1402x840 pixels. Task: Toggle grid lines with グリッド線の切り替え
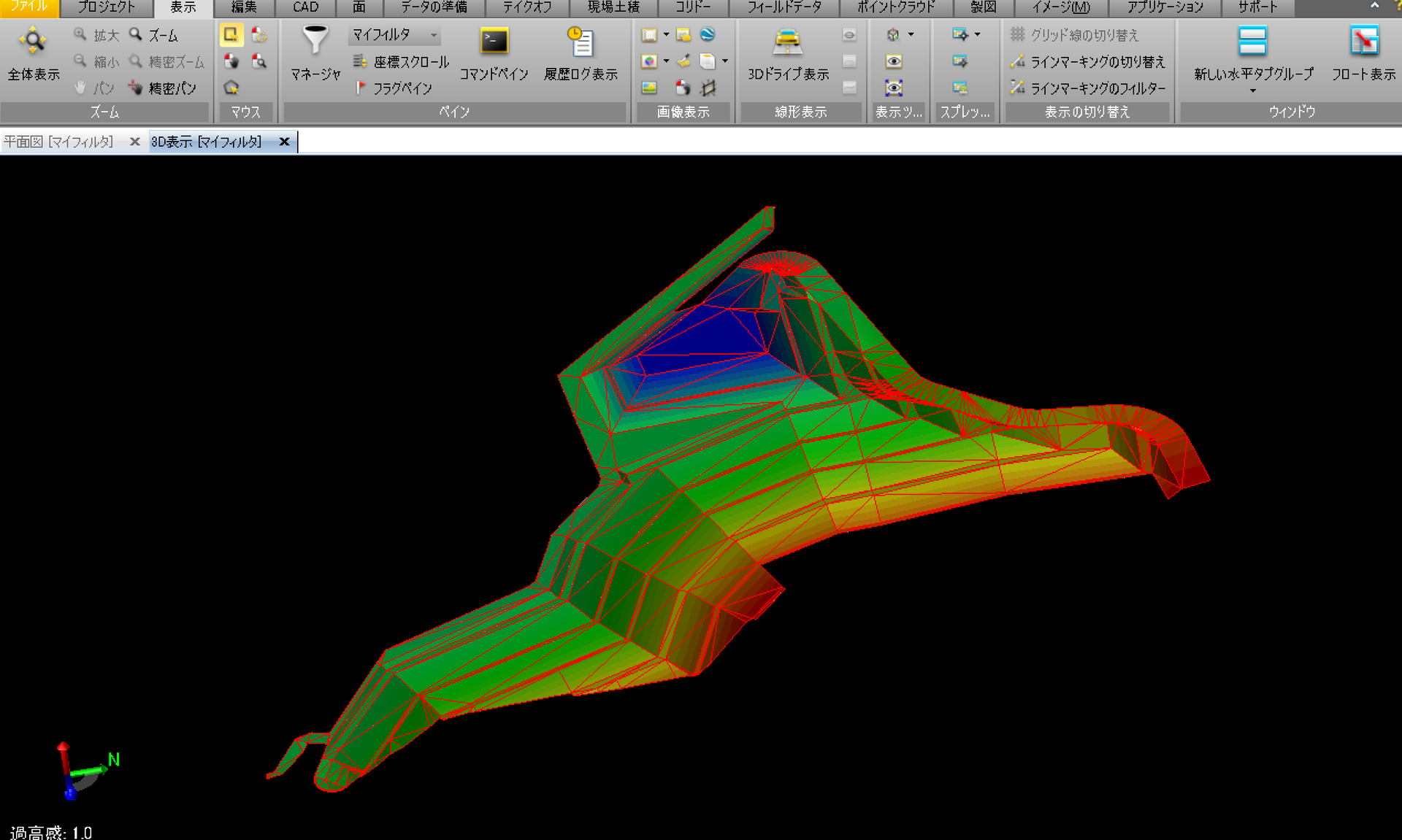1074,35
